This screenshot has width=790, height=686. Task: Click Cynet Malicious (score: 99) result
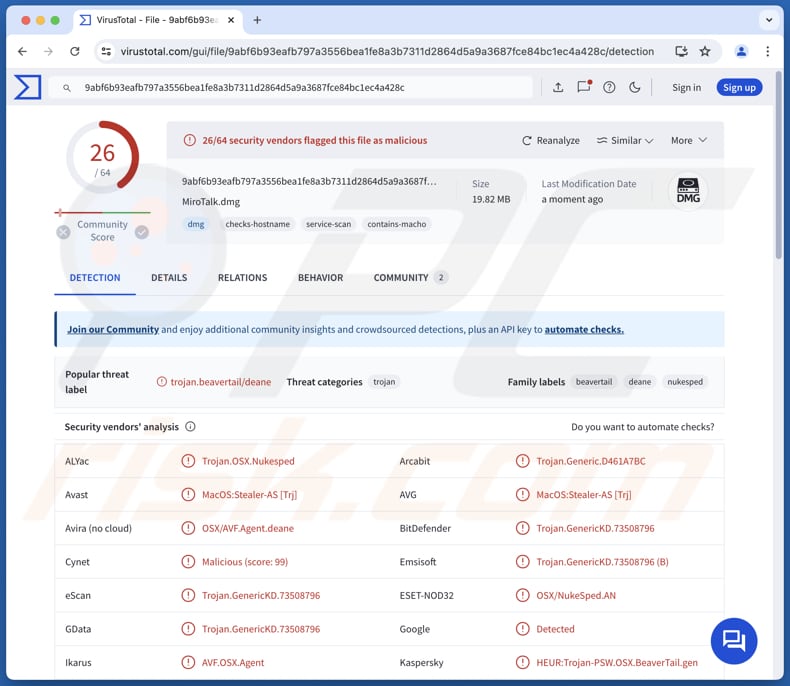[244, 562]
